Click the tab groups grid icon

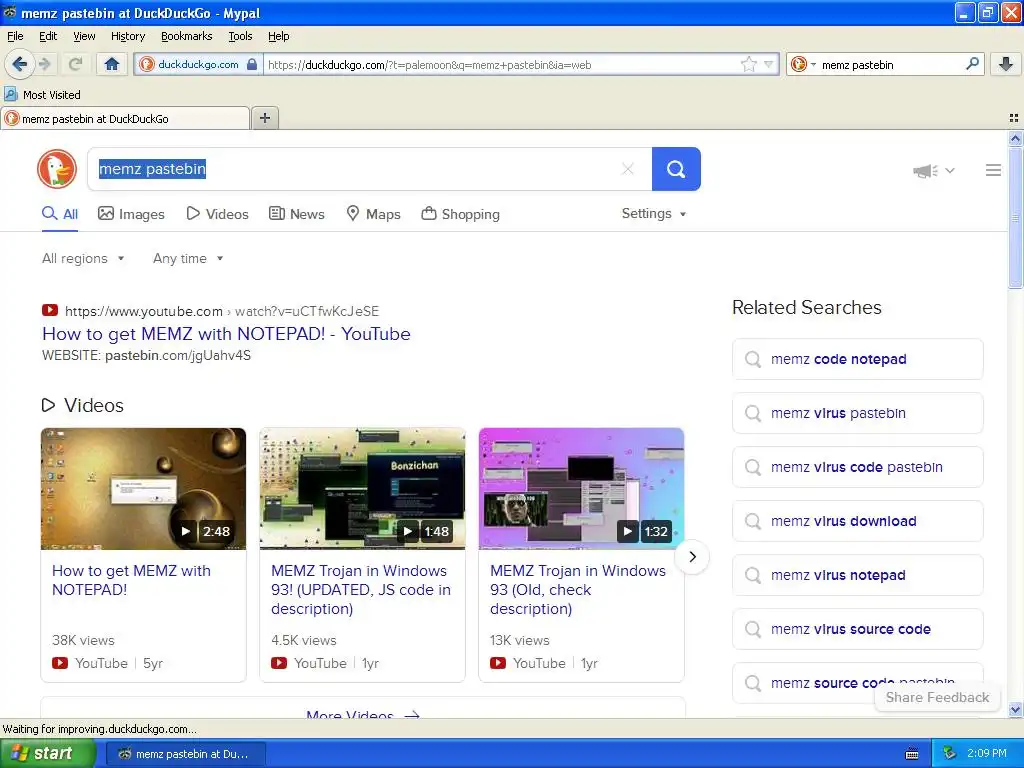(x=1014, y=118)
